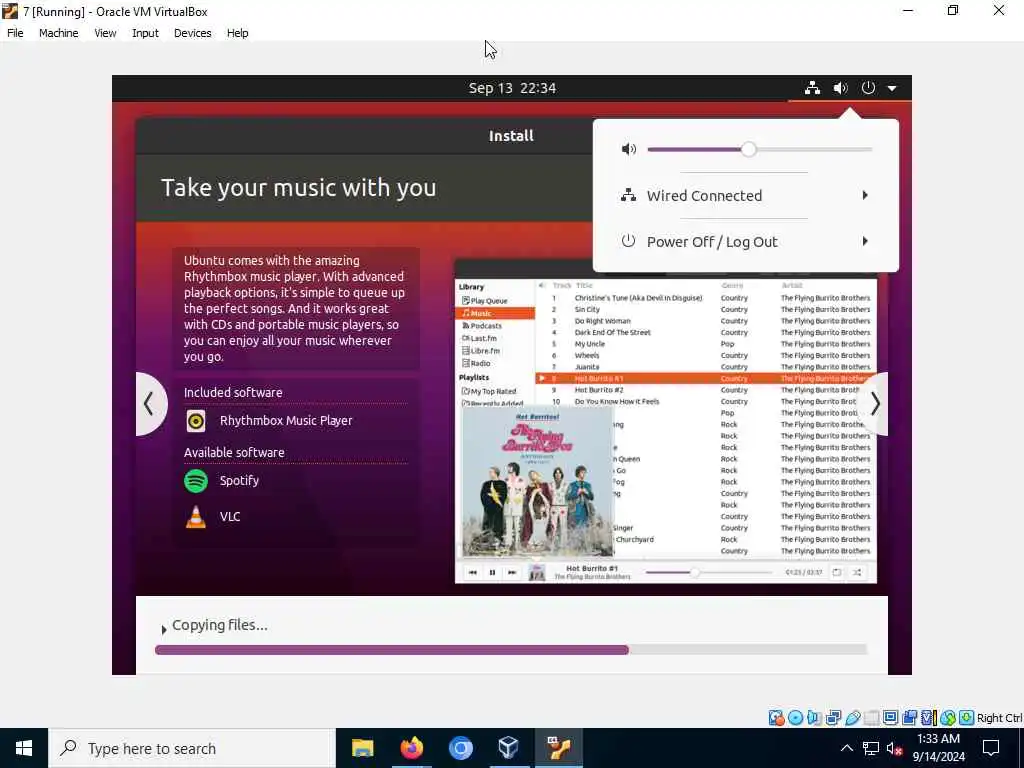Image resolution: width=1024 pixels, height=768 pixels.
Task: Click the VLC traffic cone icon
Action: pyautogui.click(x=196, y=517)
